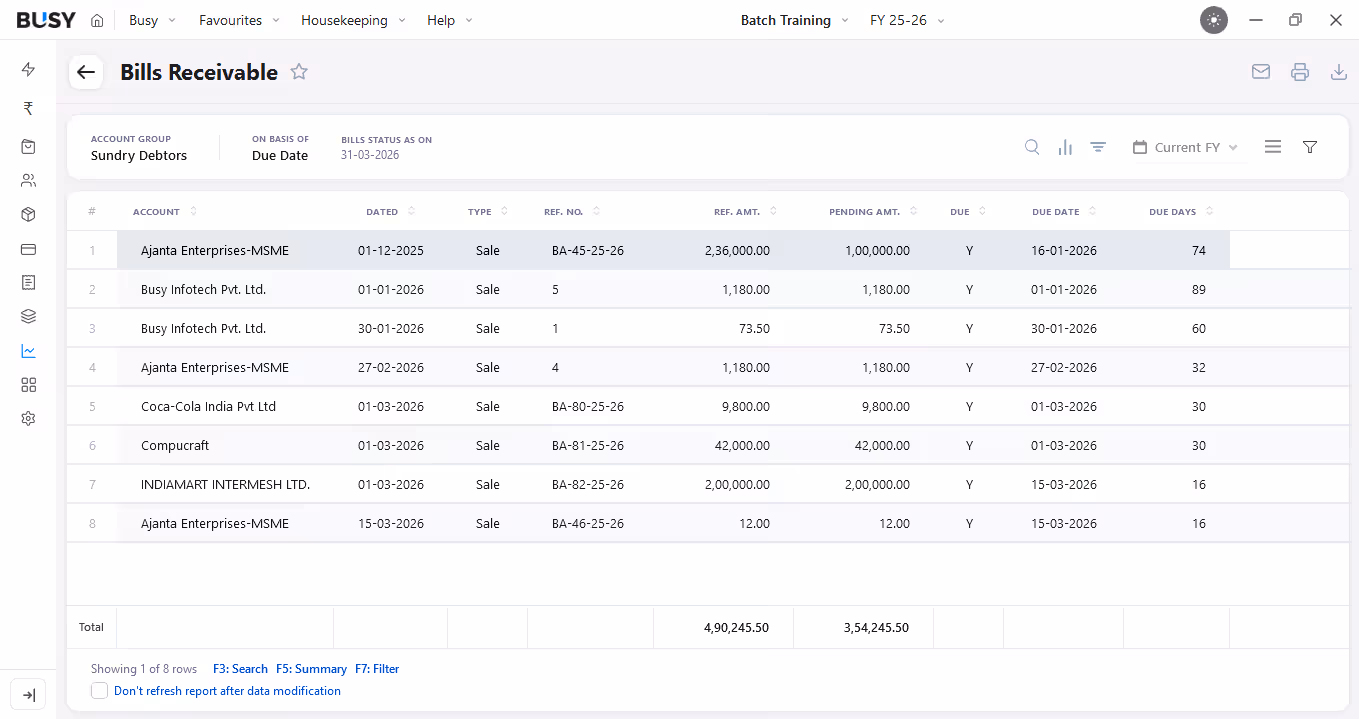Open the Busy menu dropdown
Screen dimensions: 1359x719
coord(152,20)
